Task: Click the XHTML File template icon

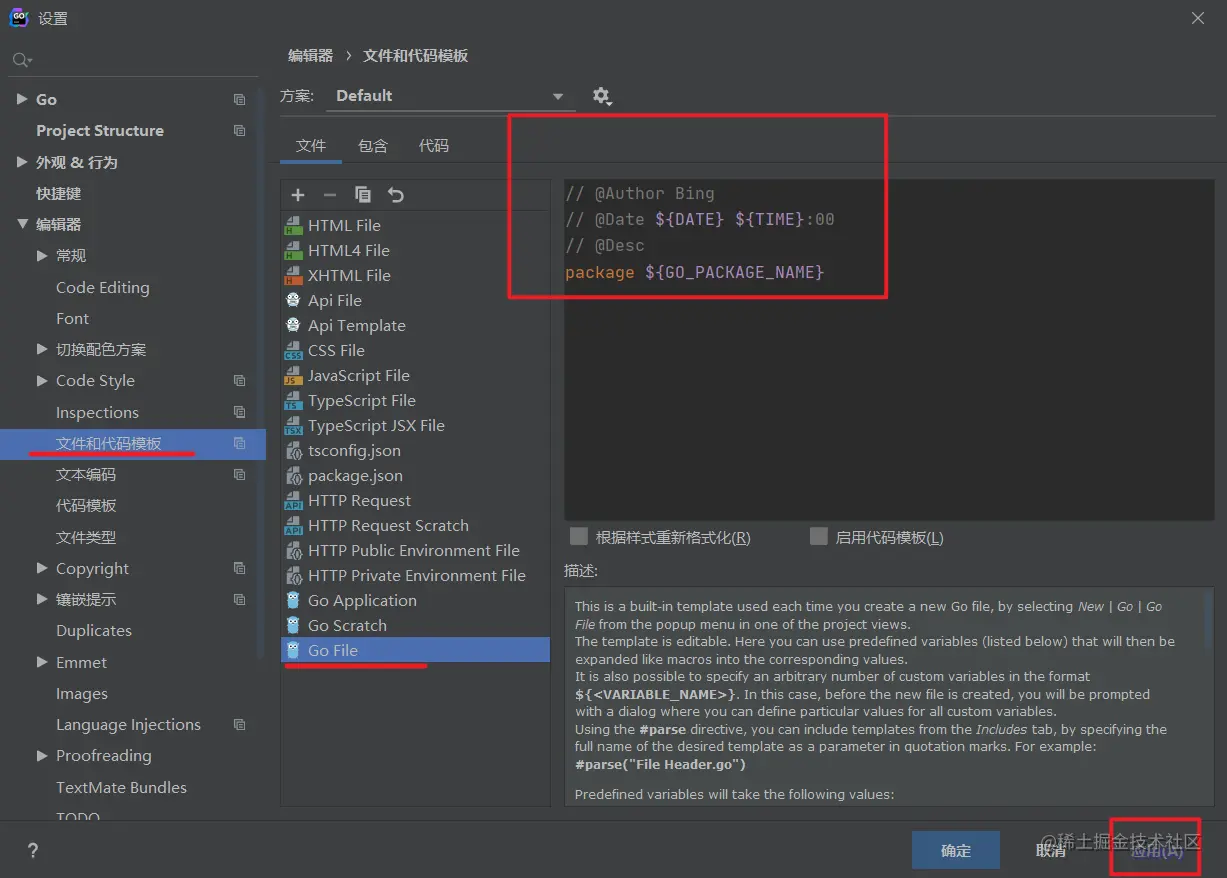Action: pos(293,275)
